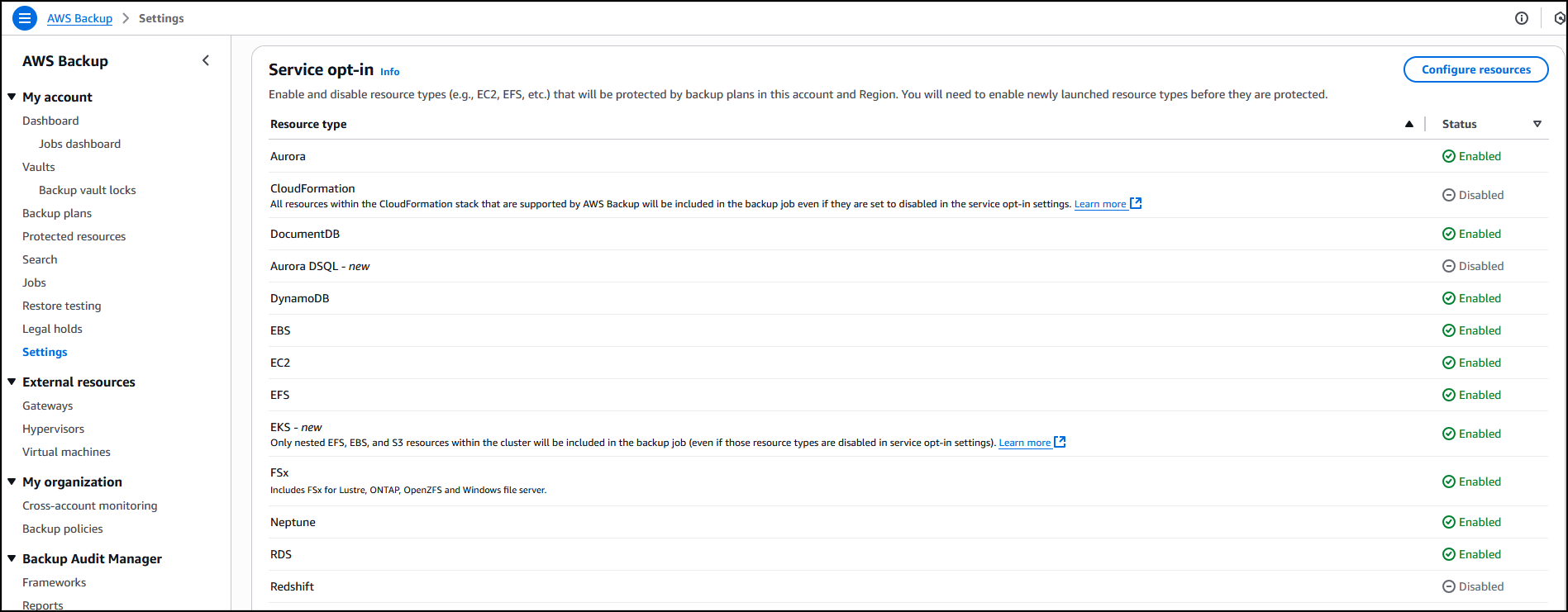1568x612 pixels.
Task: Open Dashboard in sidebar
Action: pos(50,121)
